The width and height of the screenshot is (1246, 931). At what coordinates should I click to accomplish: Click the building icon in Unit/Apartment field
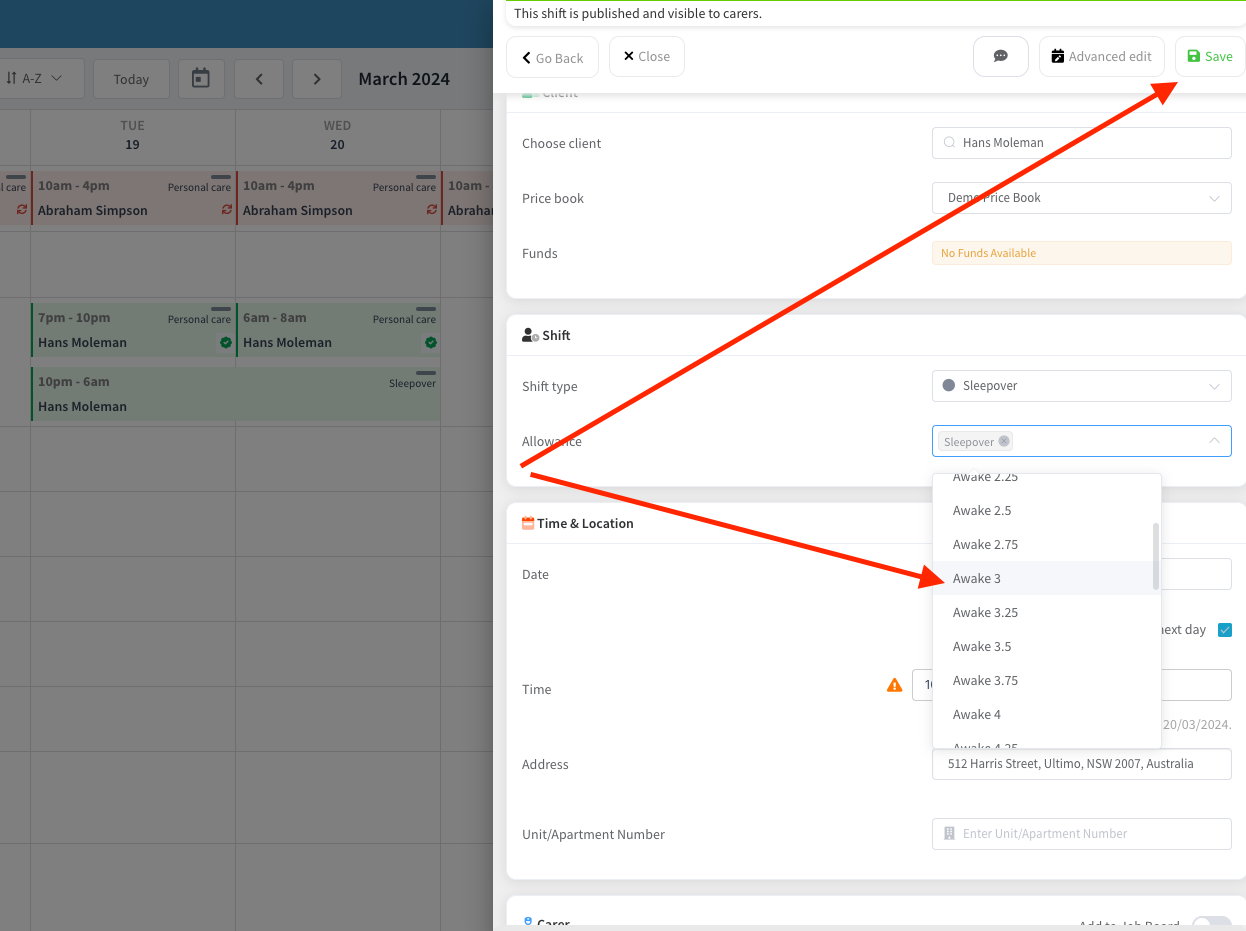pos(947,834)
